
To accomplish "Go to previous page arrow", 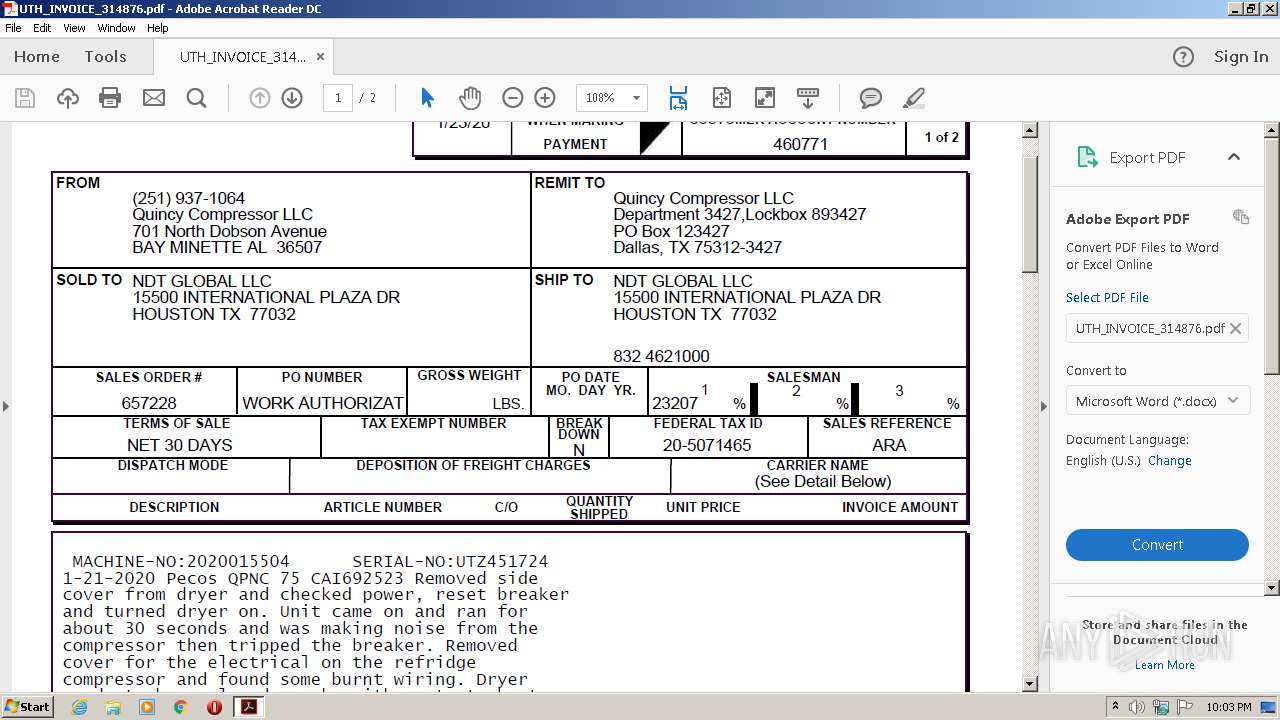I will tap(260, 98).
